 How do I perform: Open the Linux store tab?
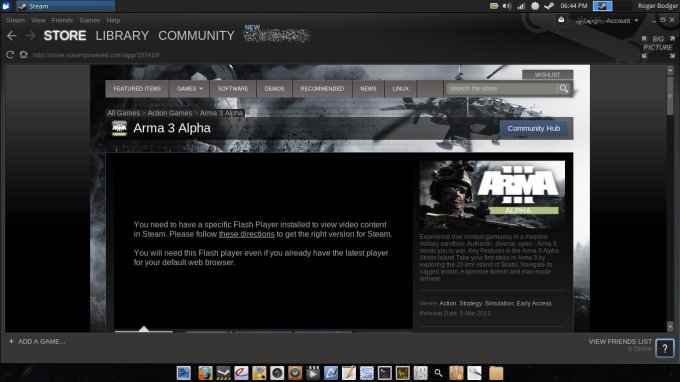(400, 88)
